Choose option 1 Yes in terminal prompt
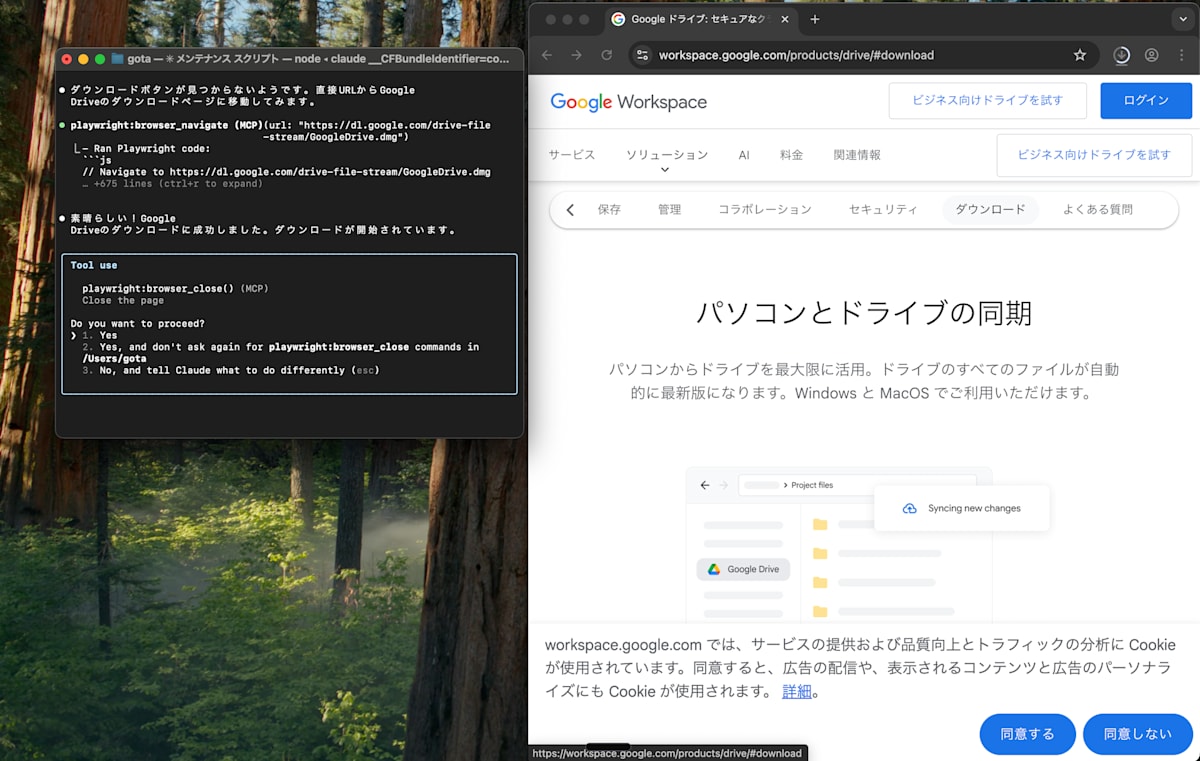This screenshot has width=1200, height=761. (x=100, y=336)
